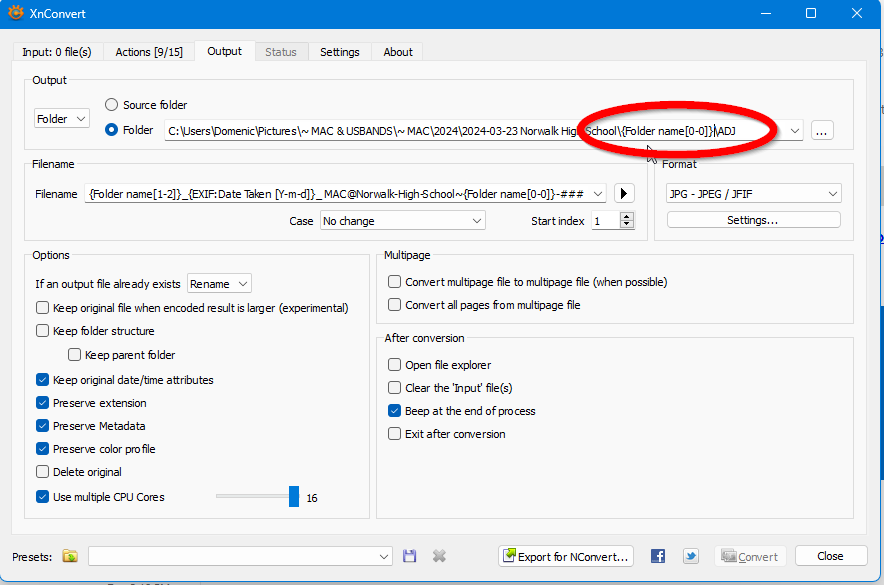This screenshot has height=585, width=884.
Task: Expand the existing file Rename dropdown
Action: click(219, 284)
